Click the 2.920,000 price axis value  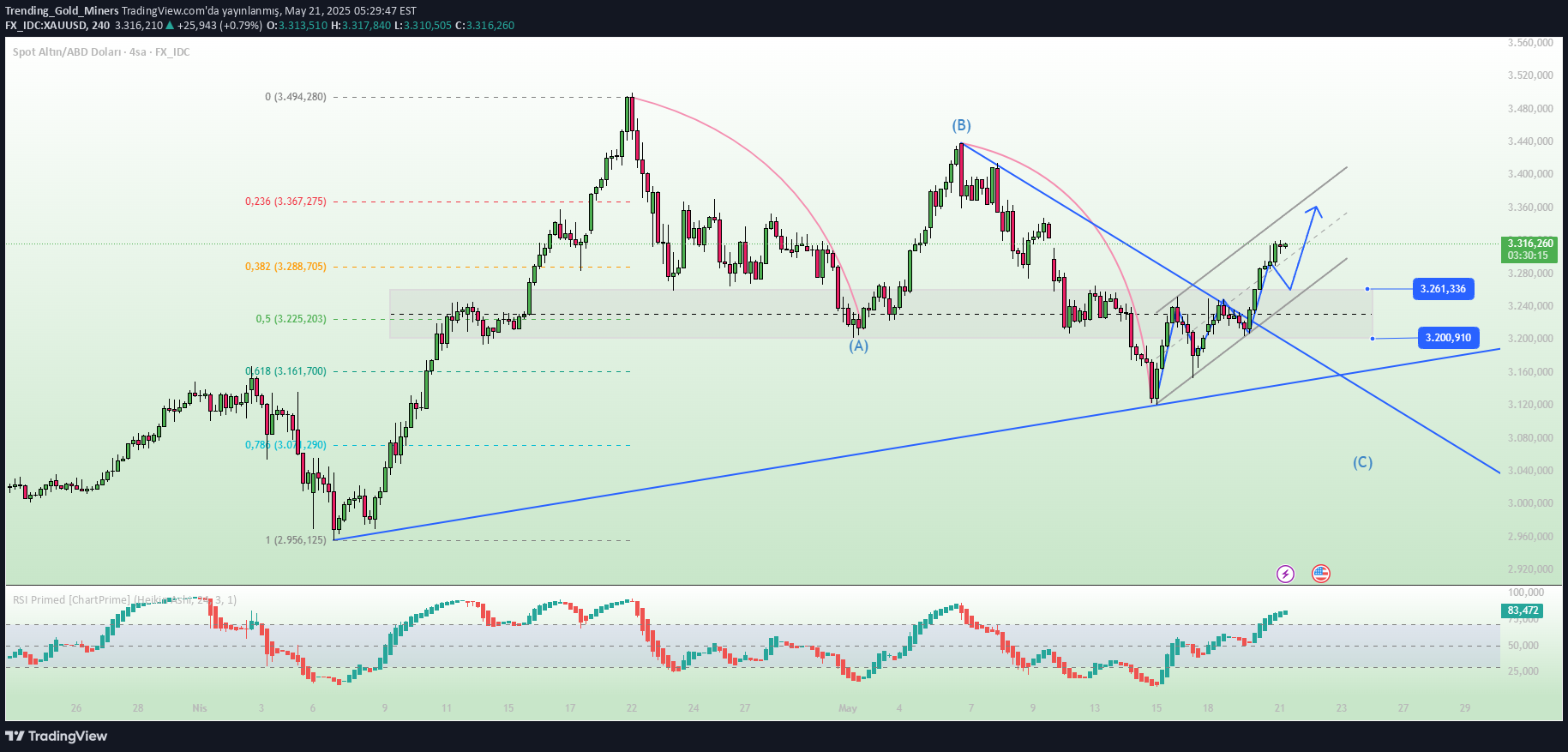(x=1530, y=569)
